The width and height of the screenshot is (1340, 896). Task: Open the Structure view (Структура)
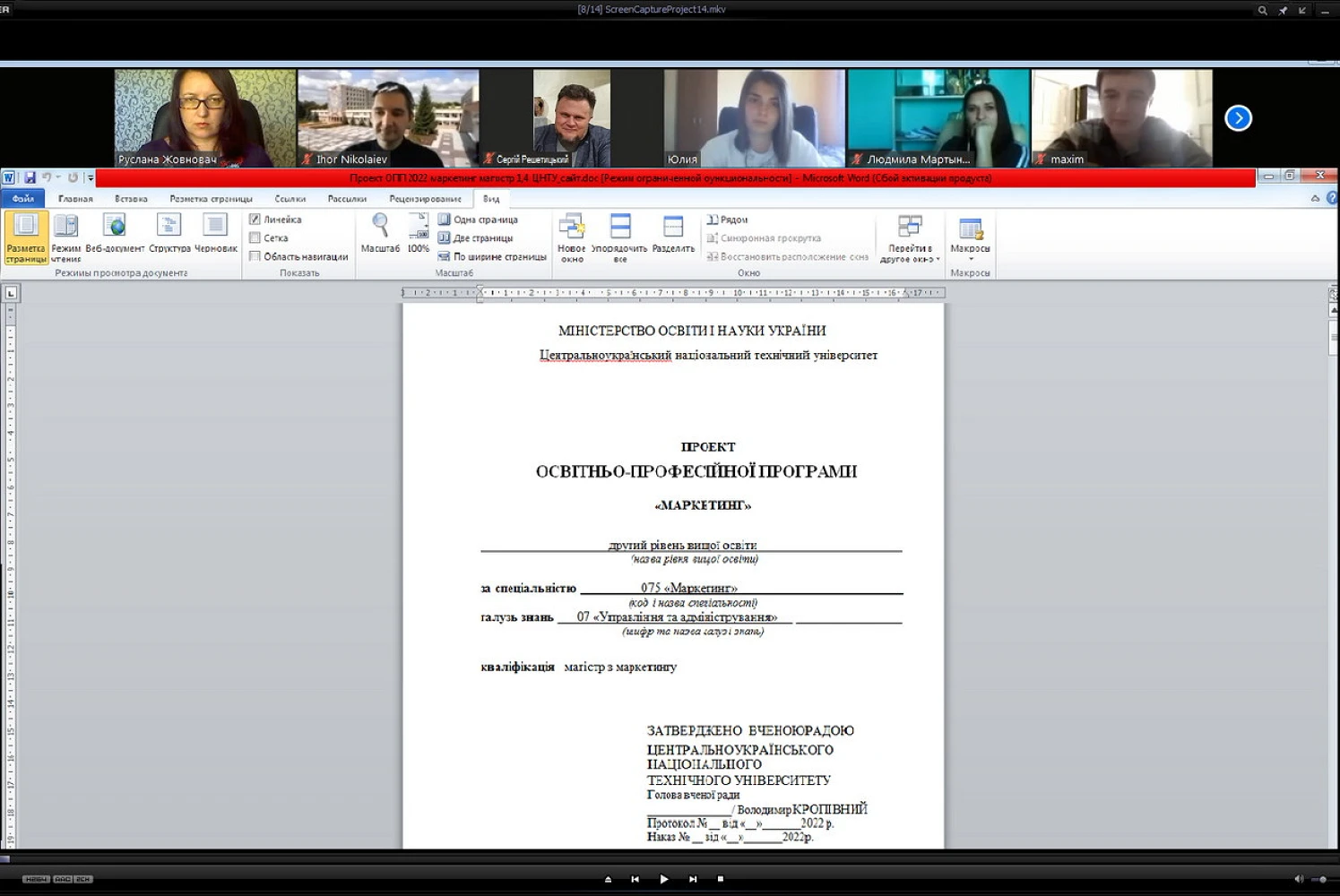click(169, 233)
